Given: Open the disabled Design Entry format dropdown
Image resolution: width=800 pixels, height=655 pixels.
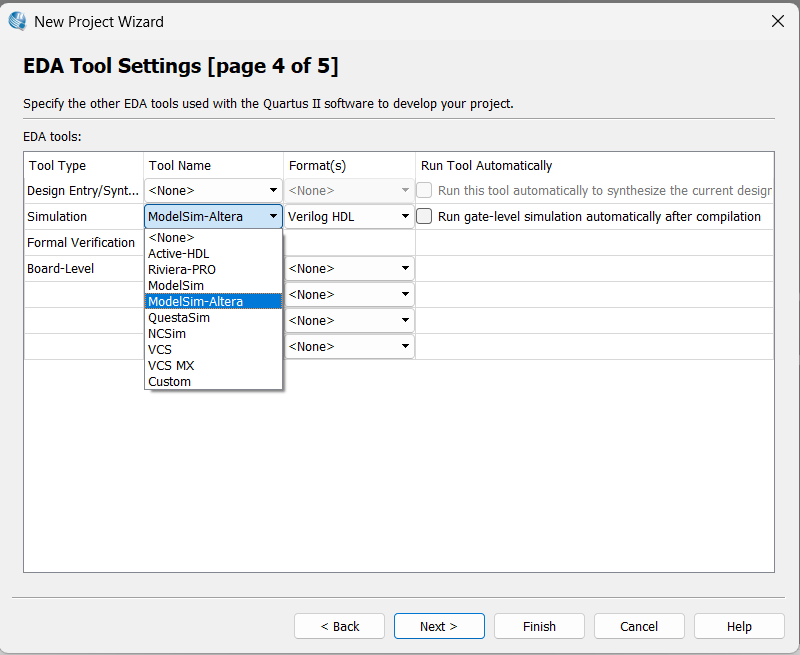Looking at the screenshot, I should coord(349,190).
